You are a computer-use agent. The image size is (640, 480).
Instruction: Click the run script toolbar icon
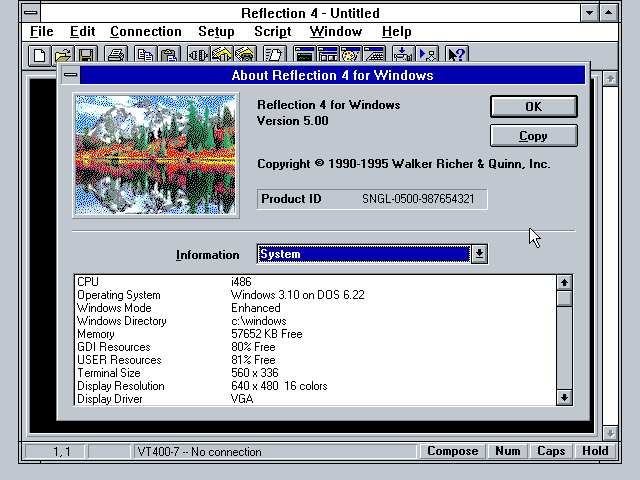pos(427,55)
